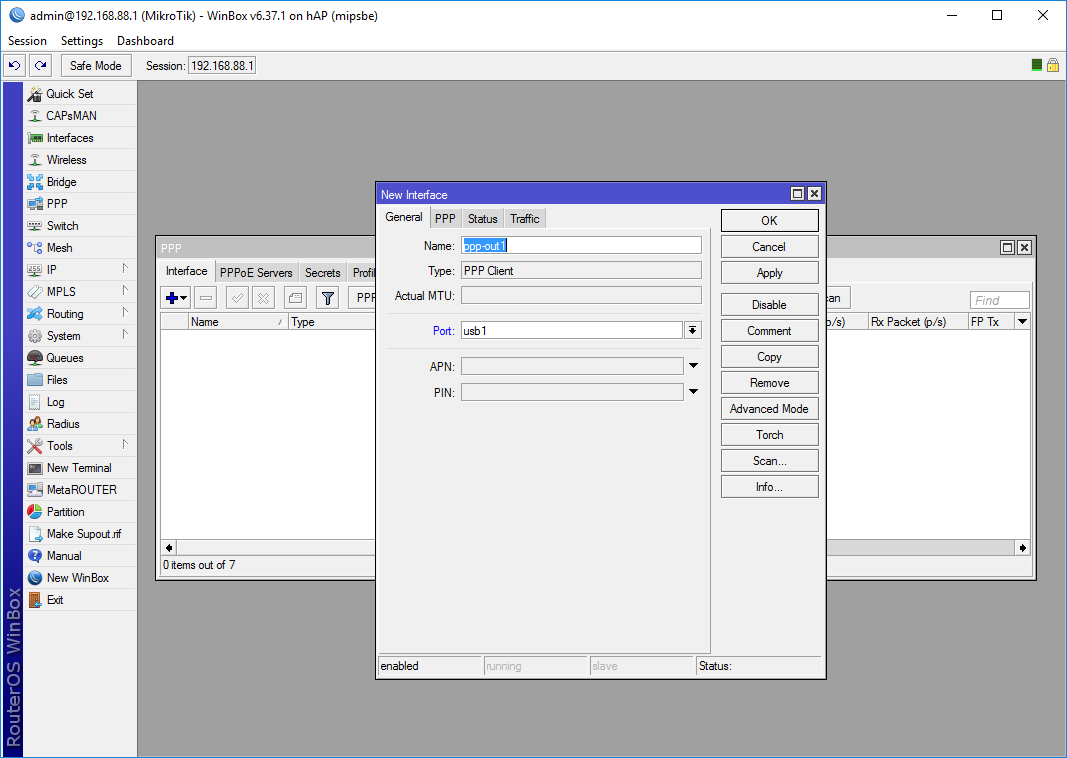Click the Redo toolbar arrow

pyautogui.click(x=40, y=65)
